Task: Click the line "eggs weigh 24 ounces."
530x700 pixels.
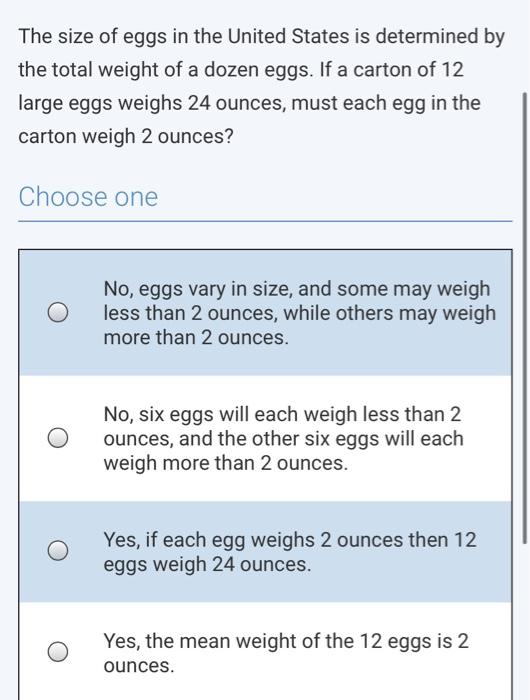Action: coord(207,565)
